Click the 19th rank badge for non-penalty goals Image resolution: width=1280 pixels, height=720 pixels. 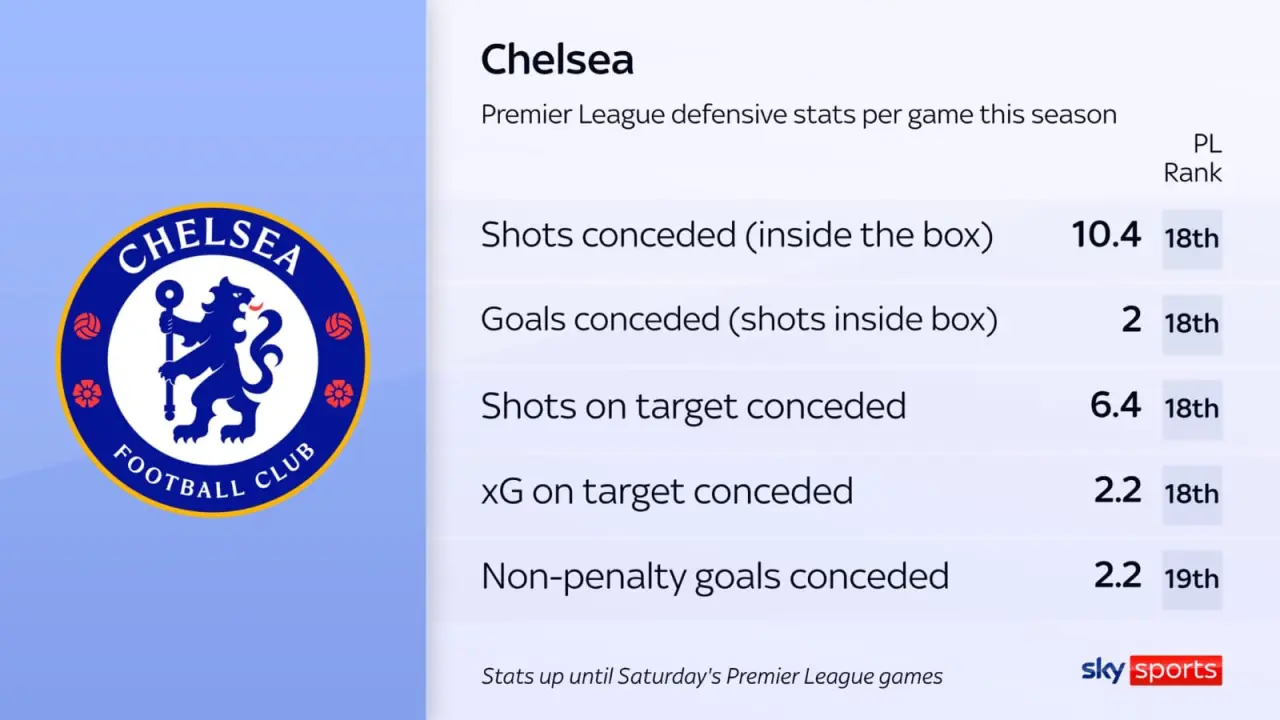(1192, 579)
